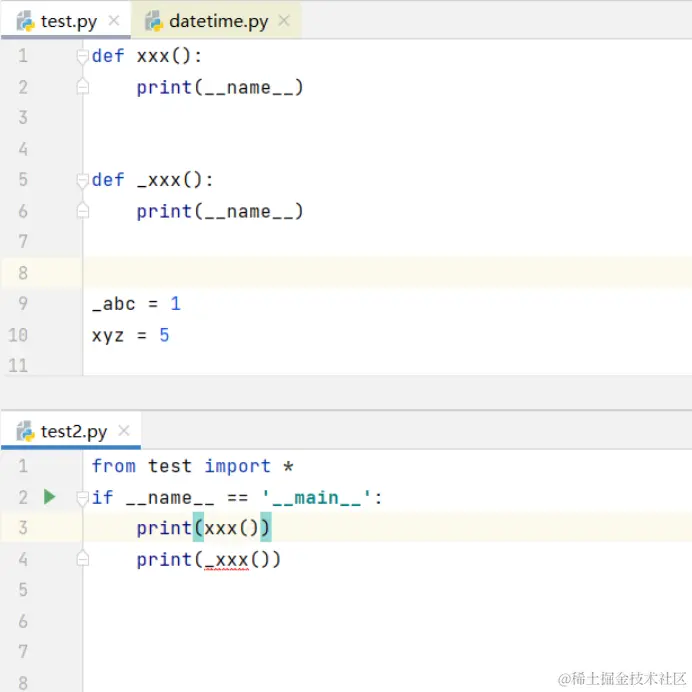Click line number 10 in test.py gutter
Image resolution: width=692 pixels, height=692 pixels.
tap(18, 335)
